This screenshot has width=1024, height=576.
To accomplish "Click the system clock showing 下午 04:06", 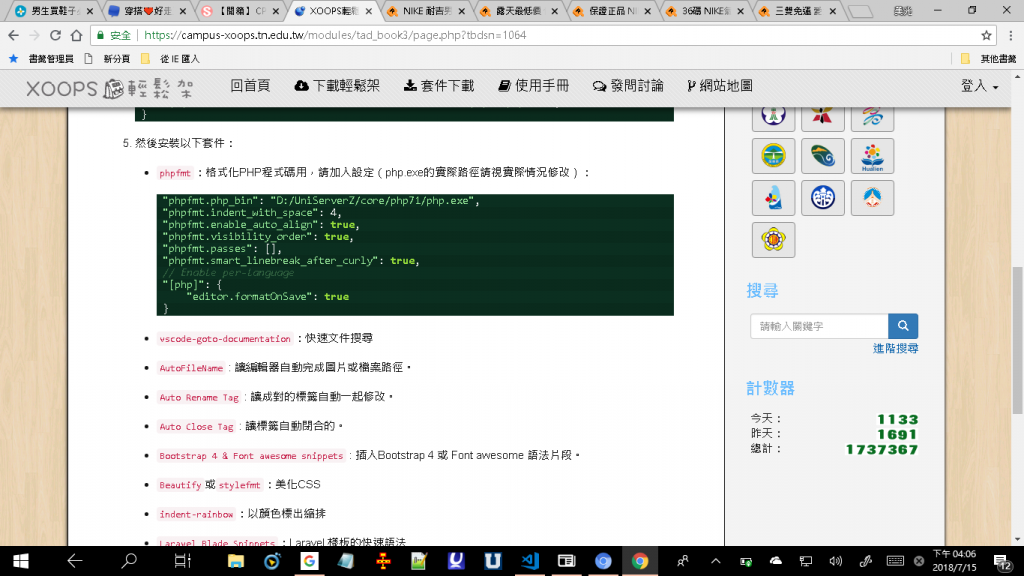I will coord(954,561).
